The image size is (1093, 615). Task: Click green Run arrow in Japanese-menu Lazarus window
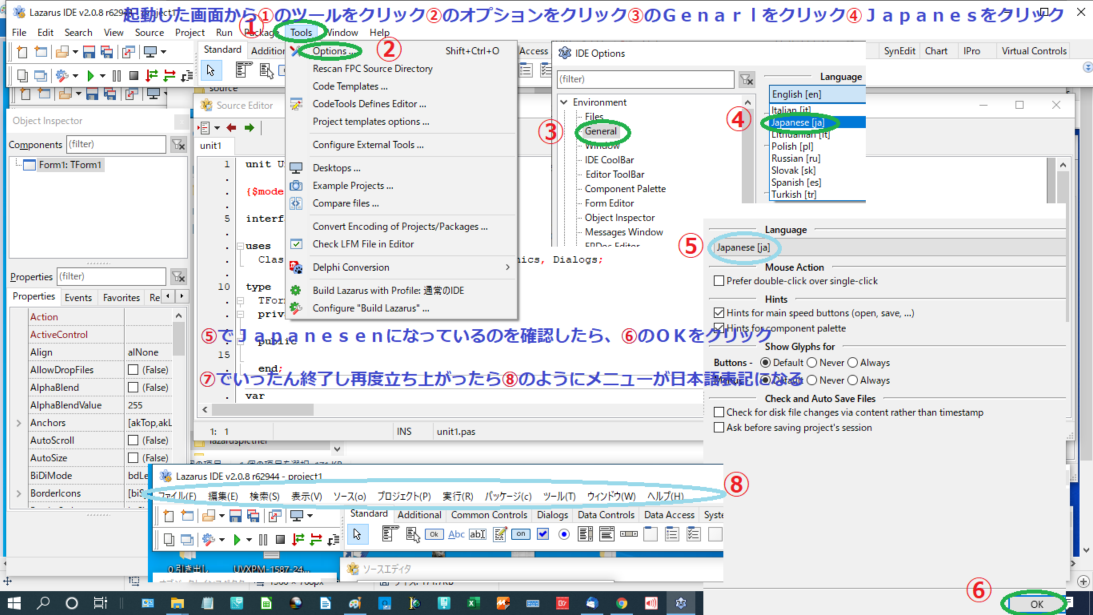point(237,540)
